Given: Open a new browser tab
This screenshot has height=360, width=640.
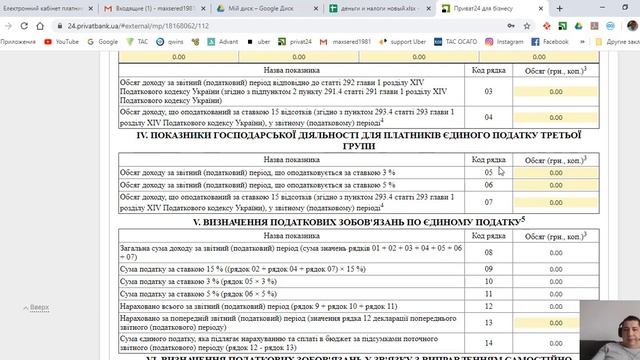Looking at the screenshot, I should point(560,8).
